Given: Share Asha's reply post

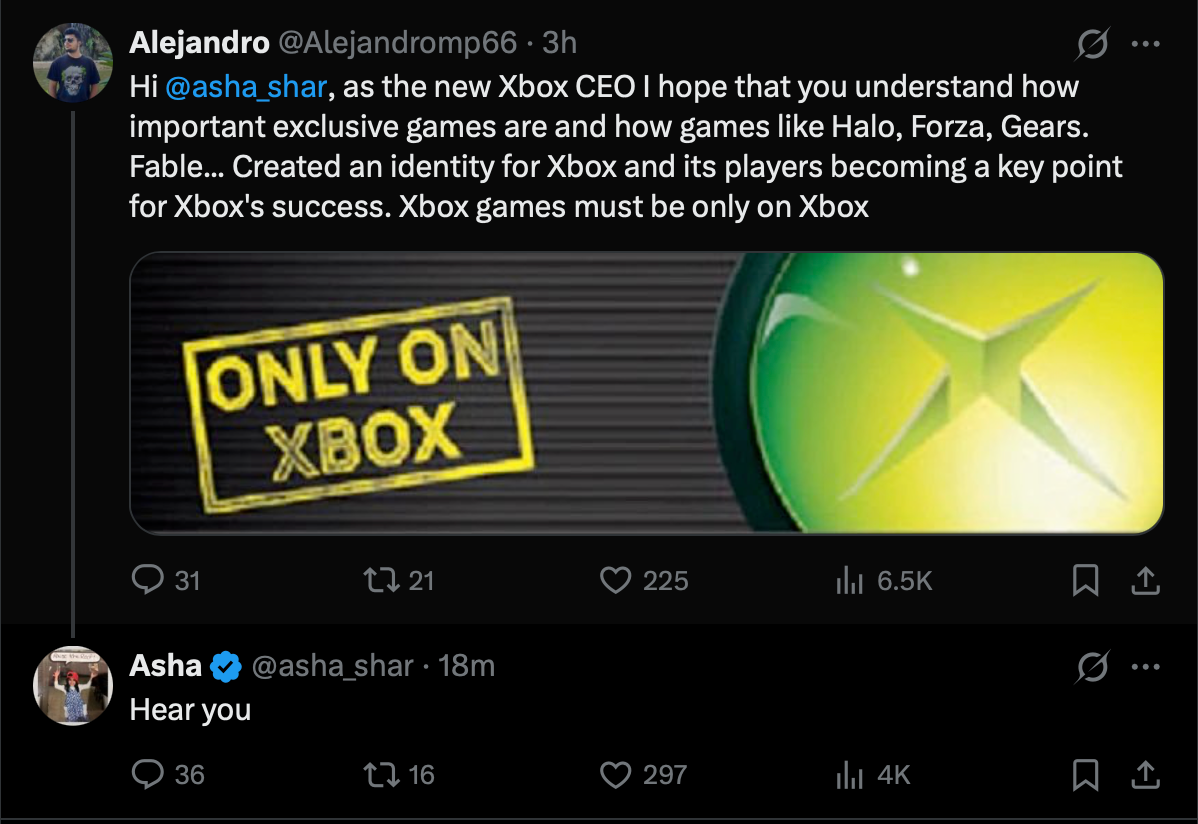Looking at the screenshot, I should 1145,774.
